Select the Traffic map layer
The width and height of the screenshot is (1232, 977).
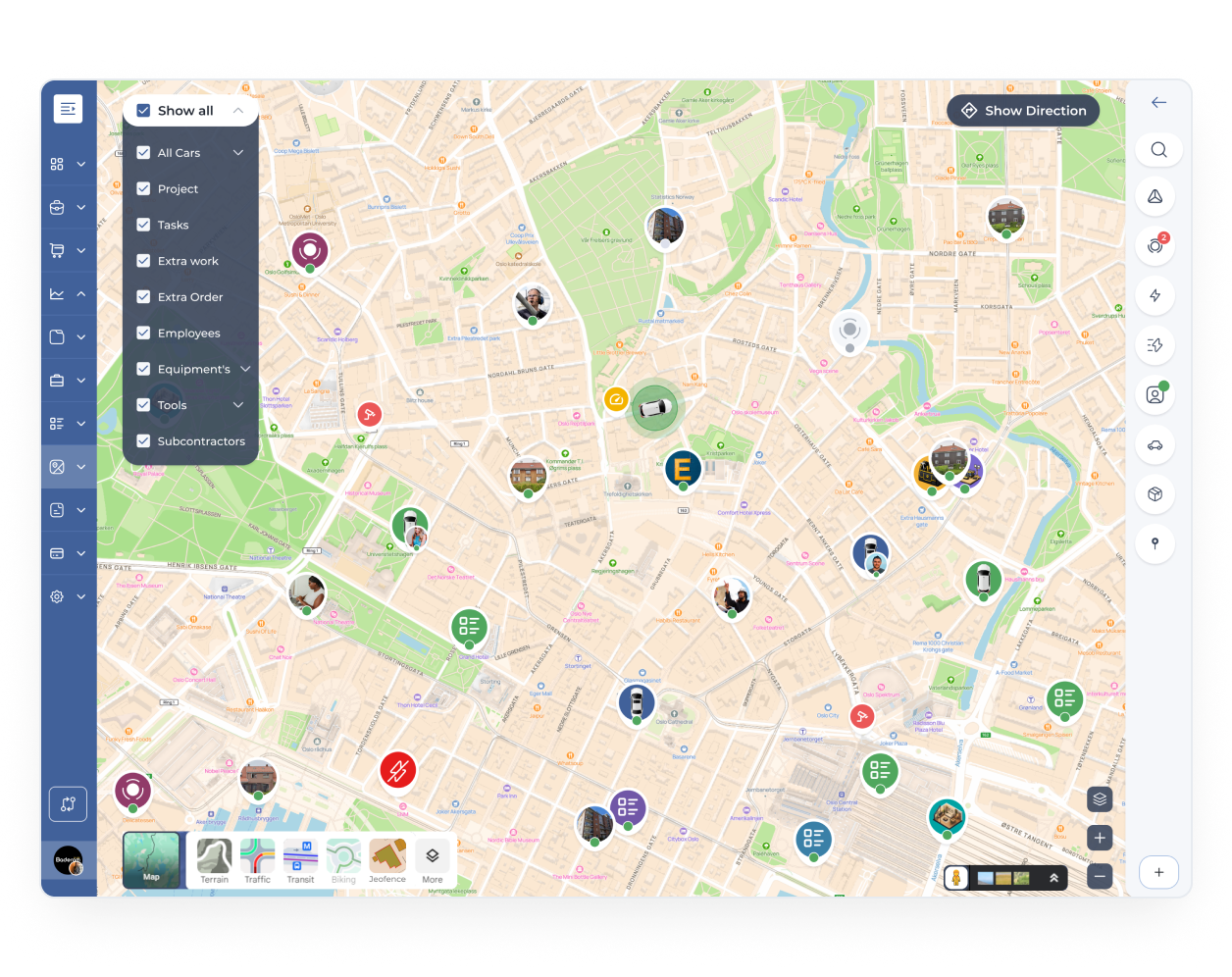coord(257,862)
